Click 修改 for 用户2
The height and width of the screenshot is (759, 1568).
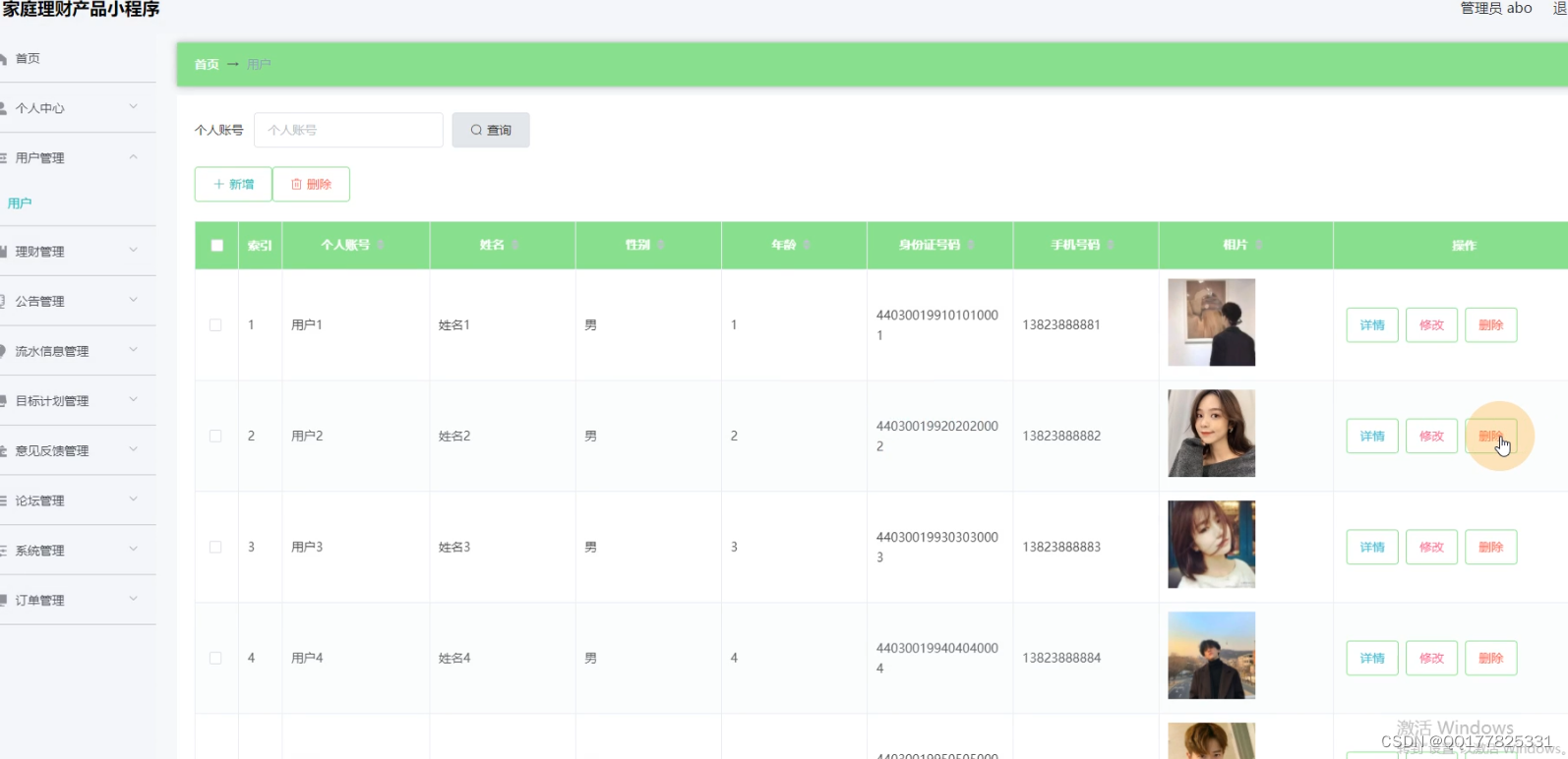coord(1431,437)
